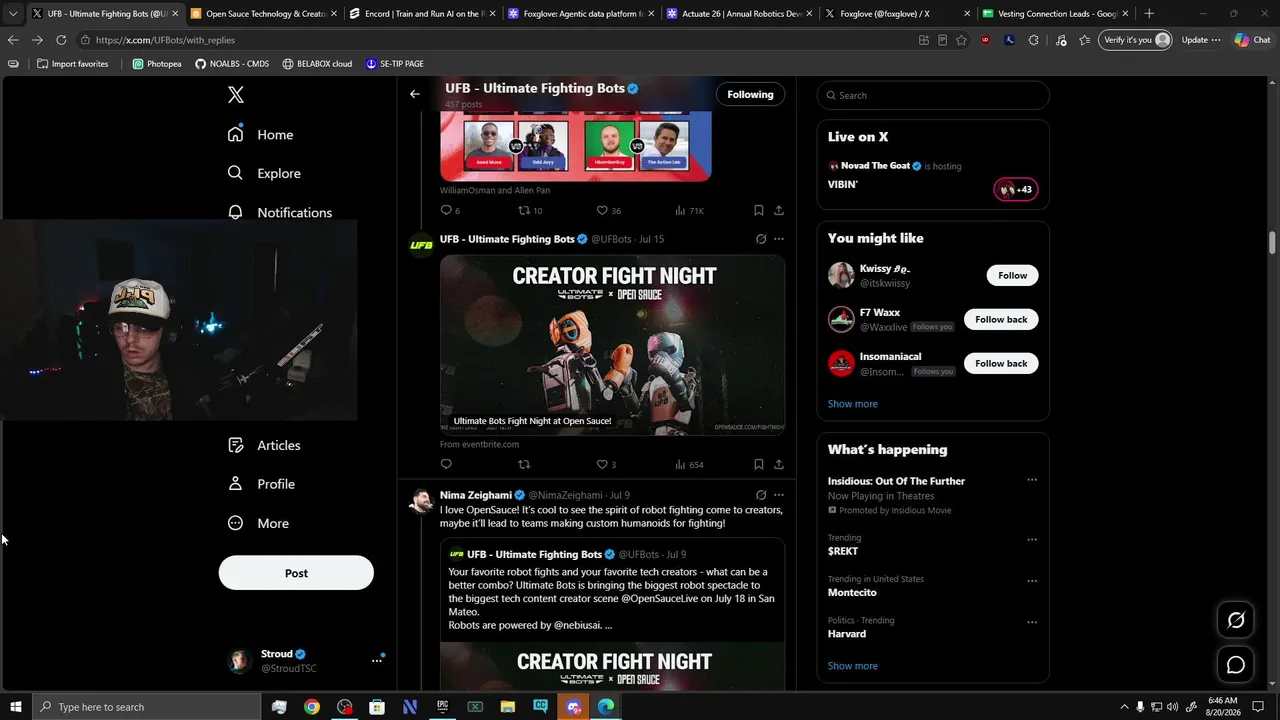
Task: Open the Photopea bookmark
Action: [x=157, y=64]
